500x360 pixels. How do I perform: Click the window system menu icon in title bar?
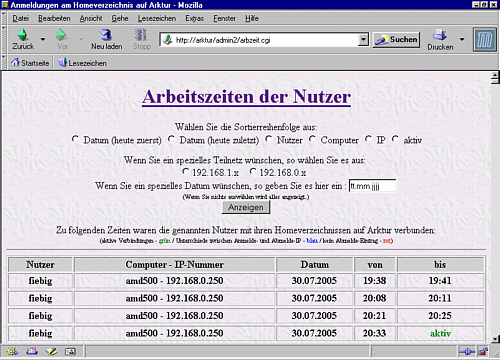click(x=5, y=4)
